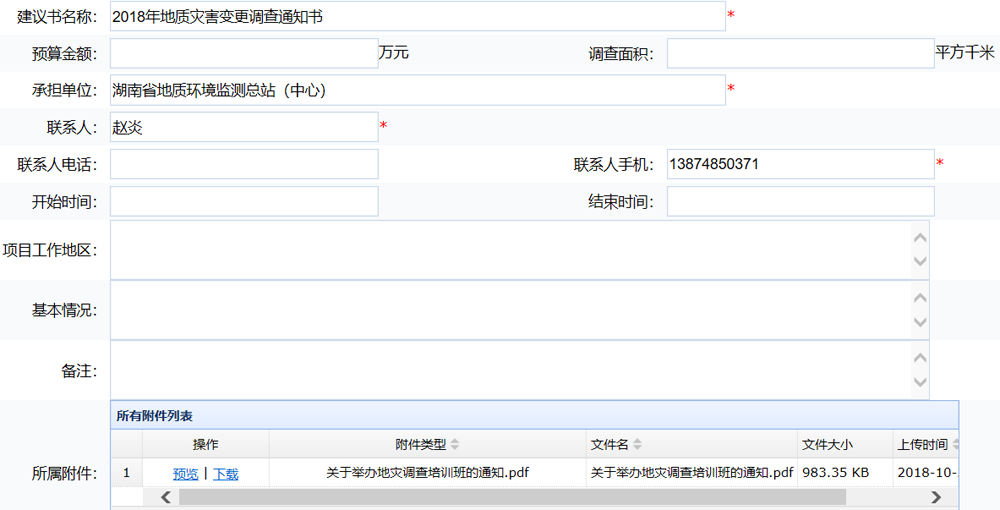Click into the 调查面积 input box
This screenshot has height=510, width=1000.
[x=800, y=54]
